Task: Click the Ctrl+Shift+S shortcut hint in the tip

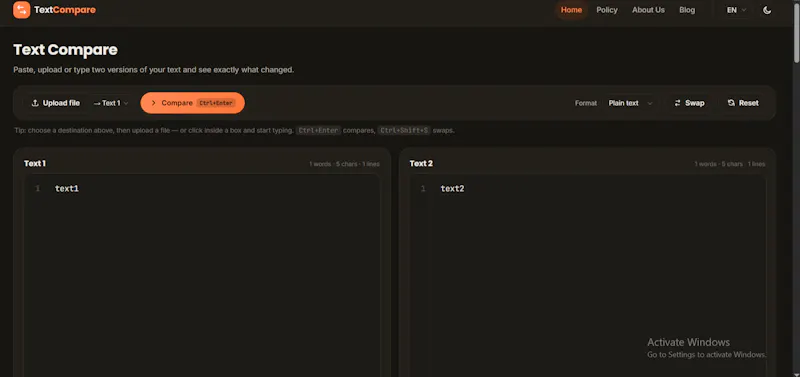Action: [x=404, y=131]
